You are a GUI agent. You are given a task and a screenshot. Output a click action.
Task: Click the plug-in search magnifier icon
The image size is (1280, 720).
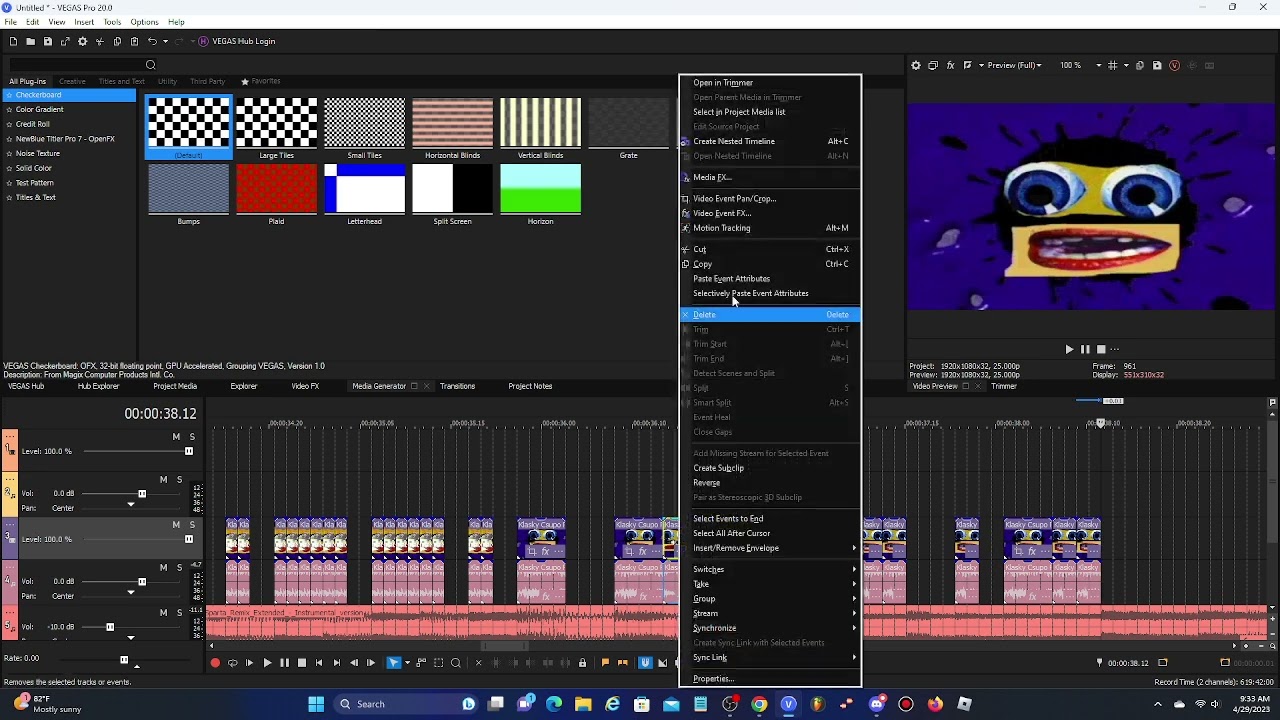pos(151,65)
